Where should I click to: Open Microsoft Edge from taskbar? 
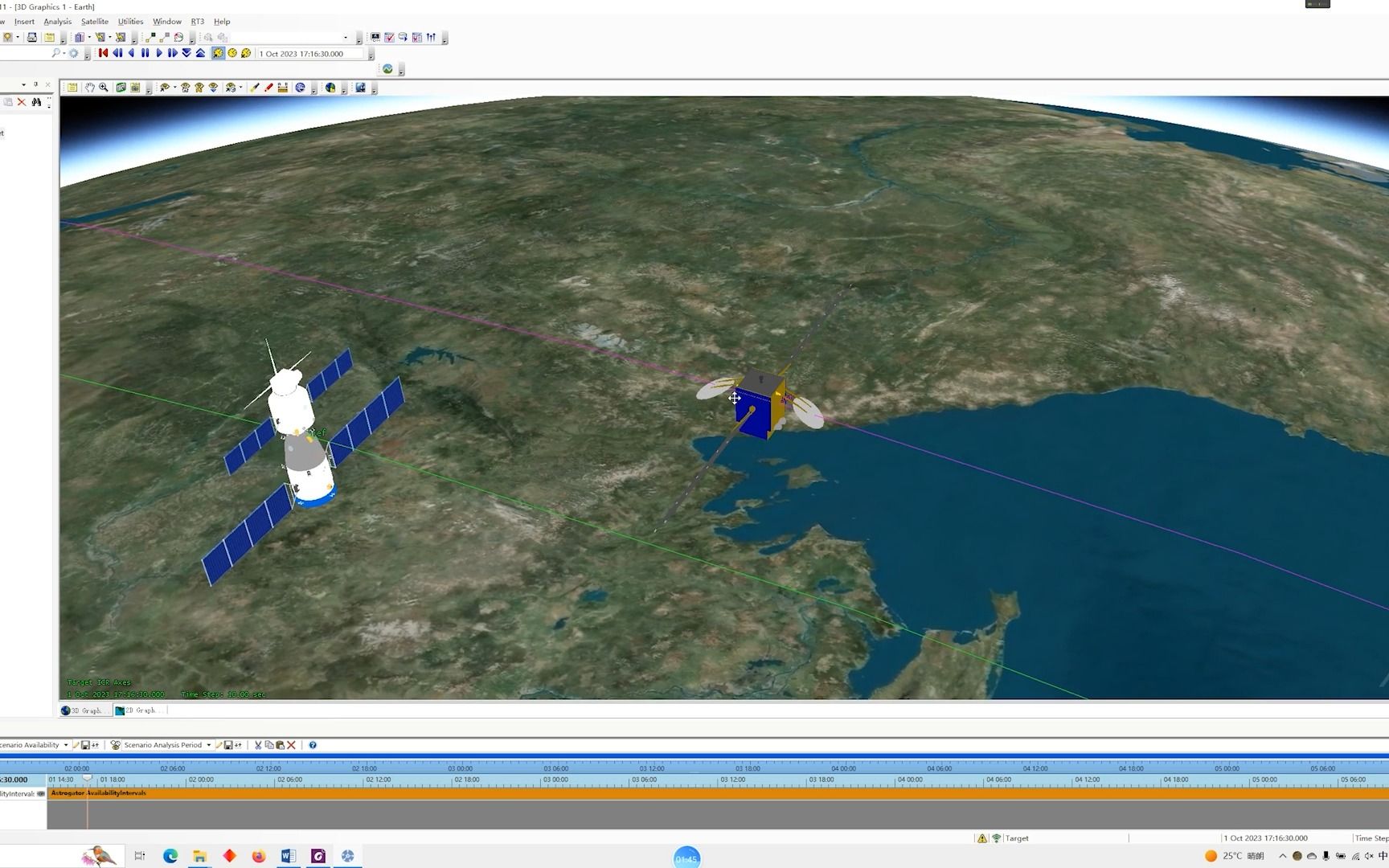170,856
